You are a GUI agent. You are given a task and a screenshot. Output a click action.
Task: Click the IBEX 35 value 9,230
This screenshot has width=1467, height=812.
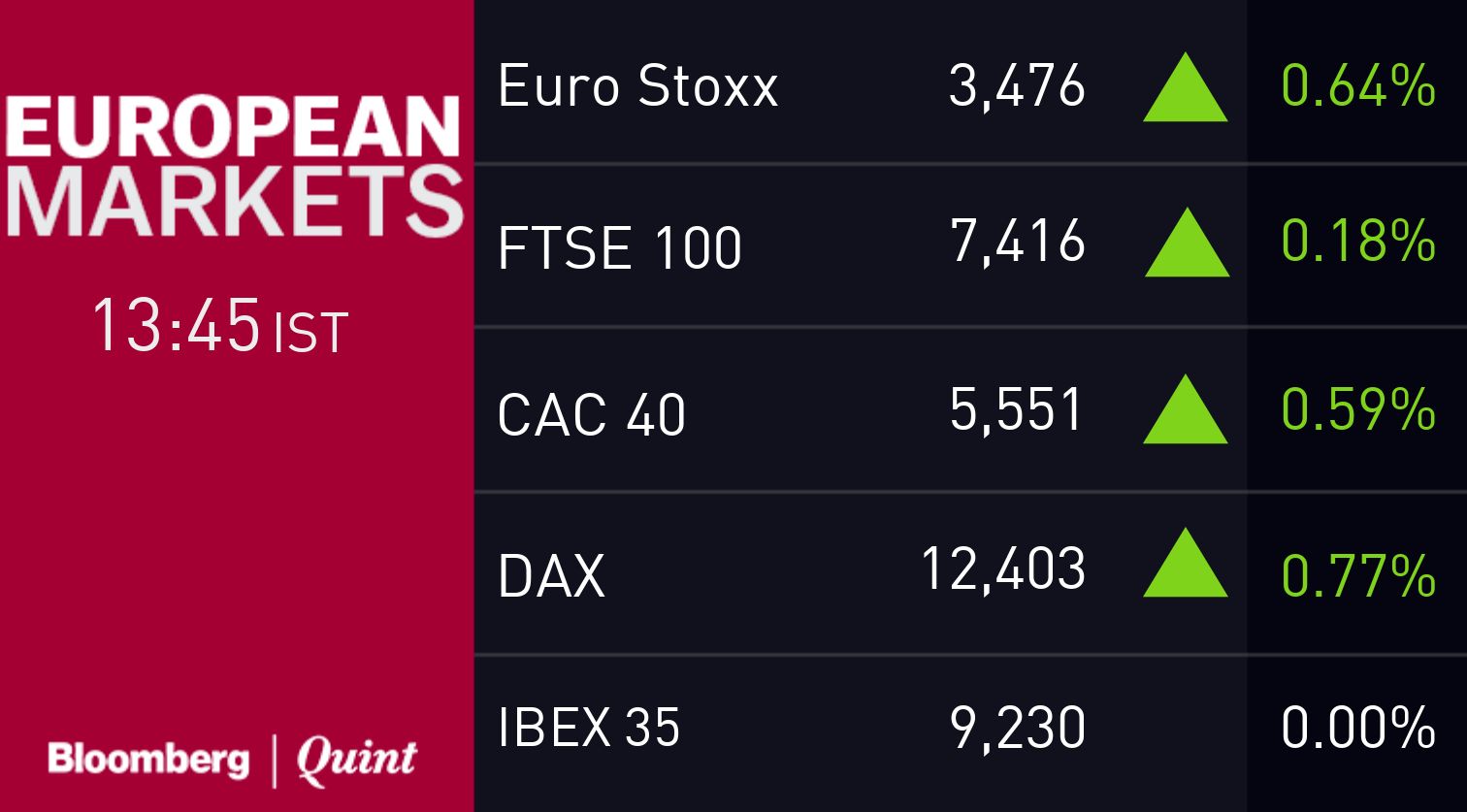tap(1016, 727)
